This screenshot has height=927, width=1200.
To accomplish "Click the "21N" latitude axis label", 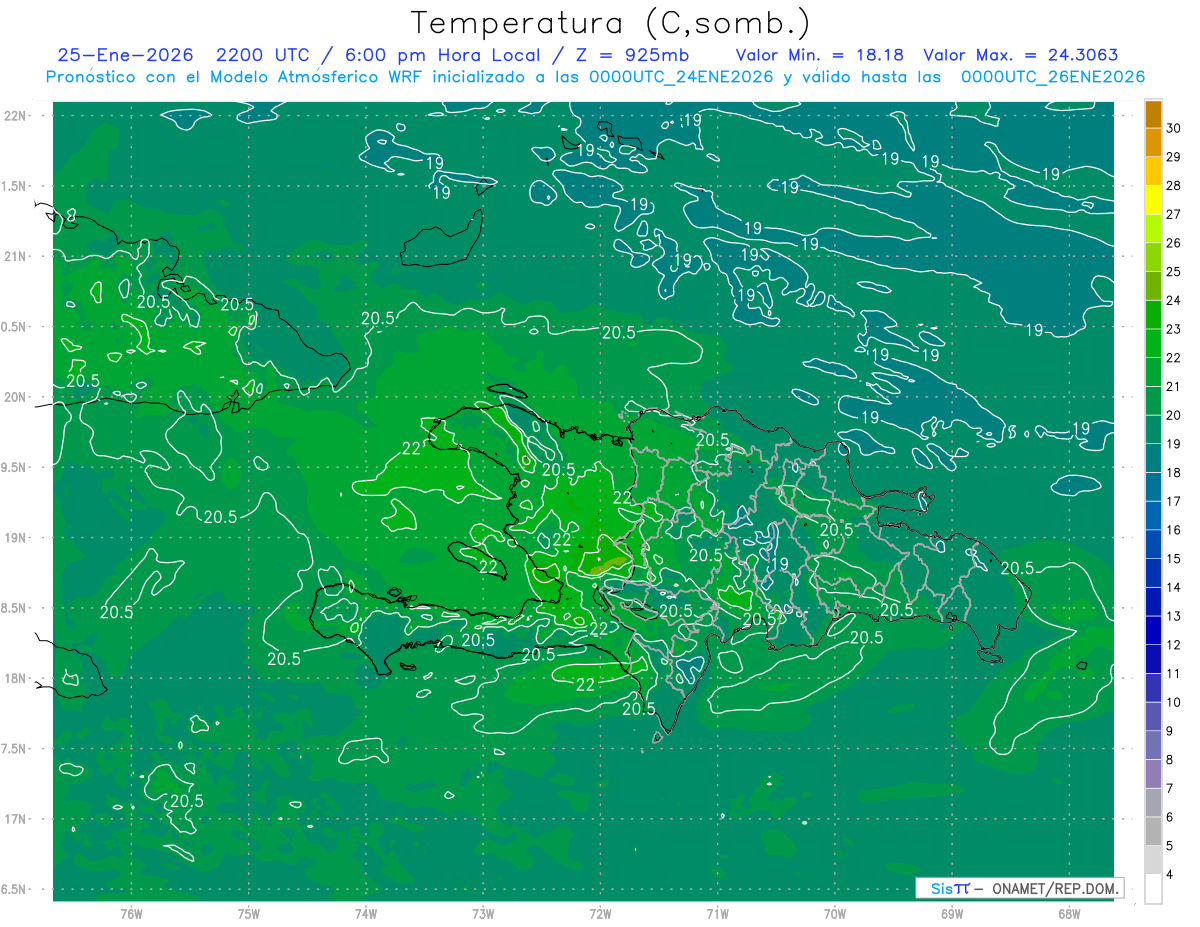I will tap(16, 256).
